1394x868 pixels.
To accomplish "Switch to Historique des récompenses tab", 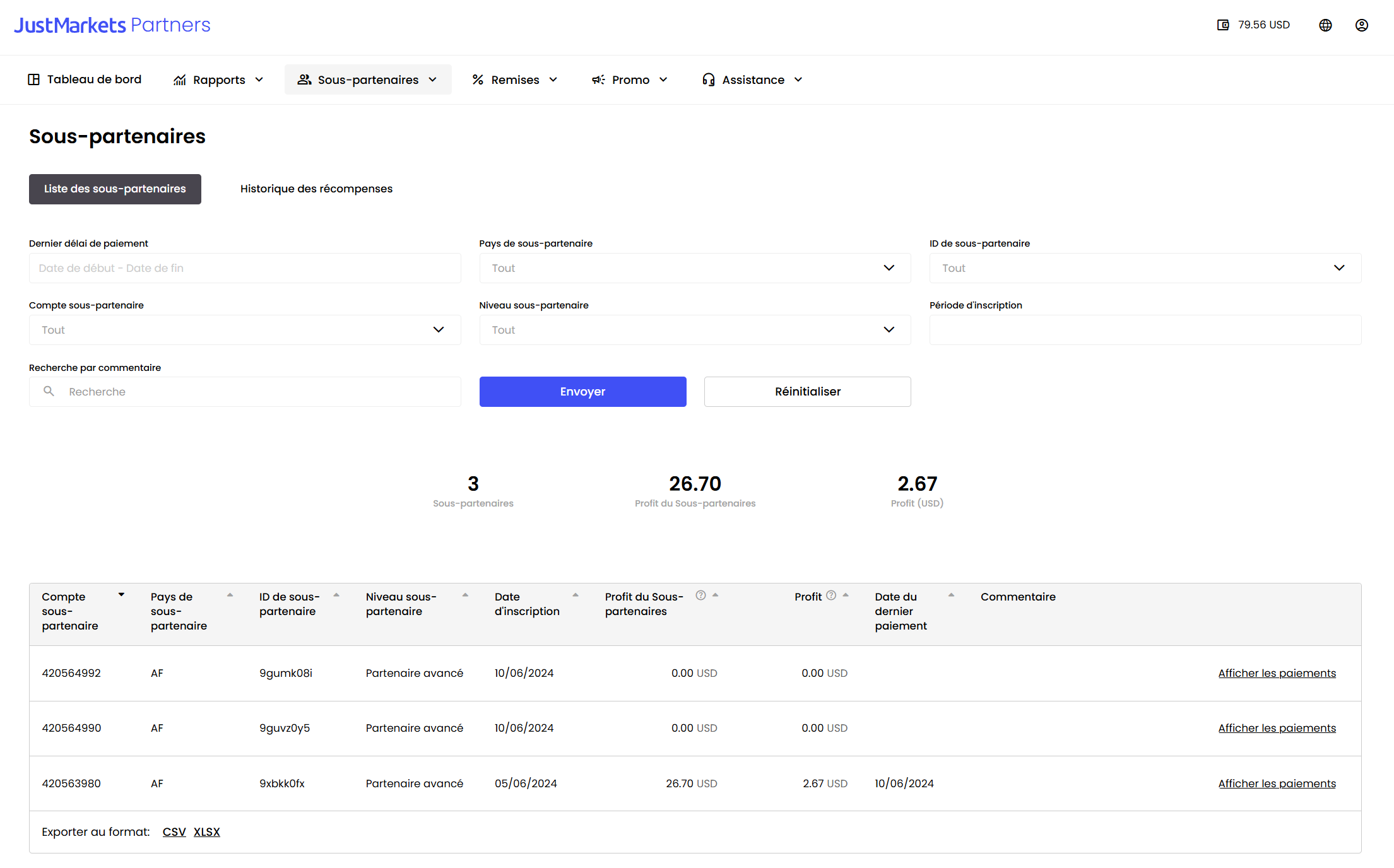I will click(316, 189).
